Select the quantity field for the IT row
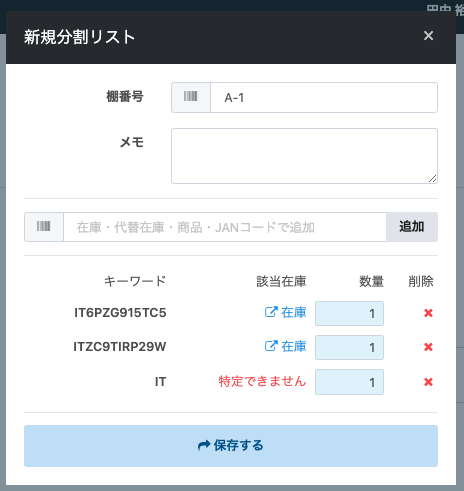The image size is (464, 491). (349, 382)
